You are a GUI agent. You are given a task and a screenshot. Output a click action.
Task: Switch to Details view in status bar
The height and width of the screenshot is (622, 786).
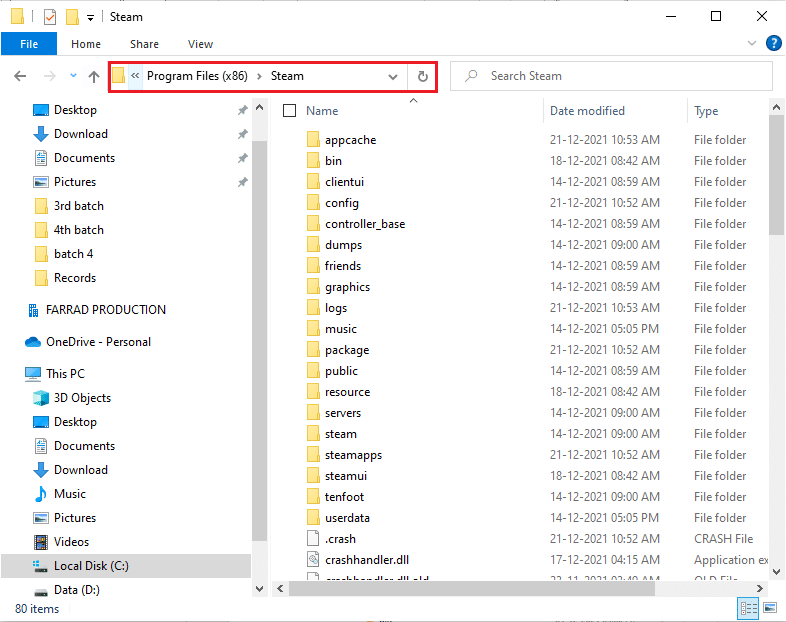point(748,608)
